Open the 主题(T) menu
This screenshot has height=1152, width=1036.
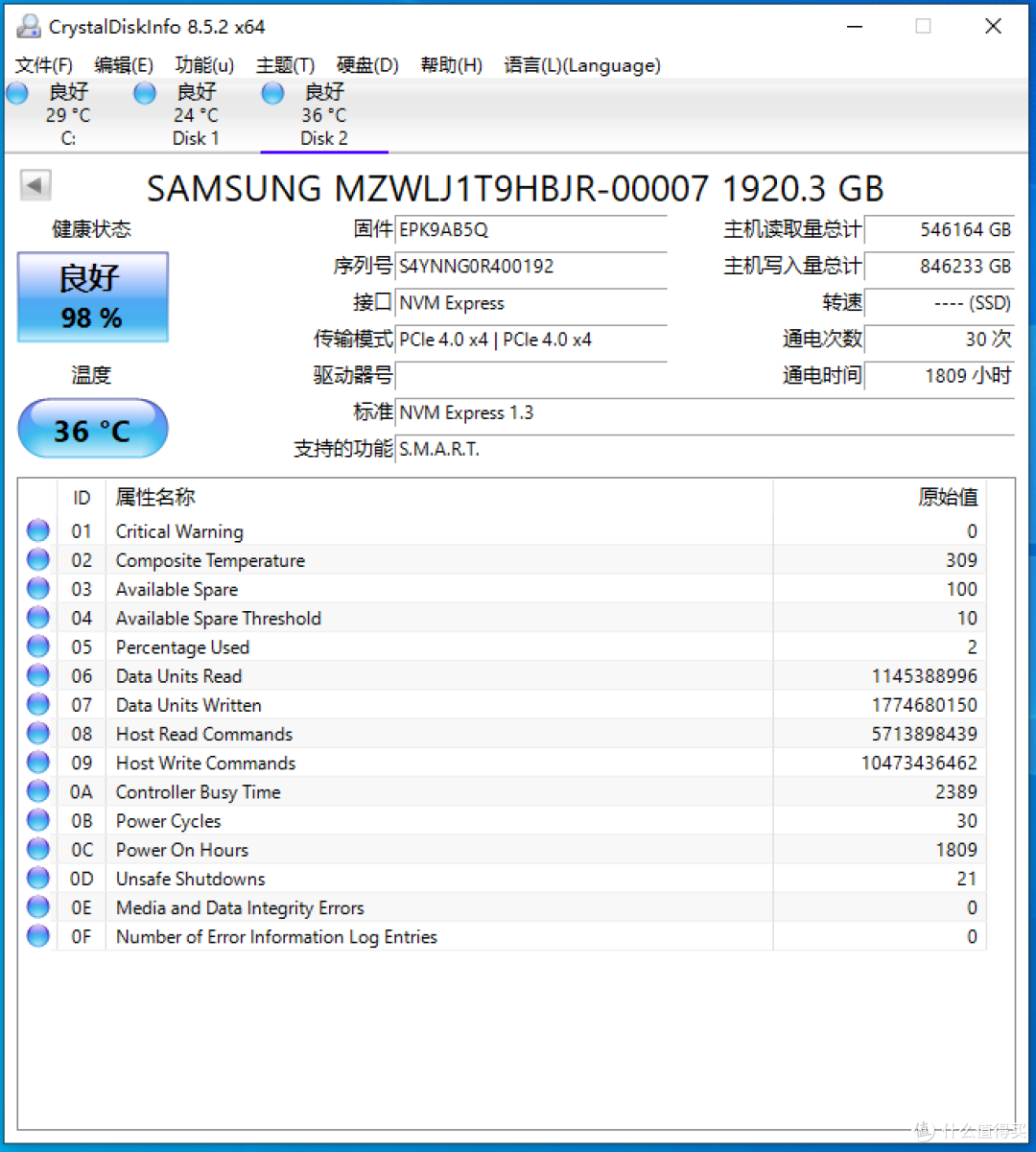[285, 65]
